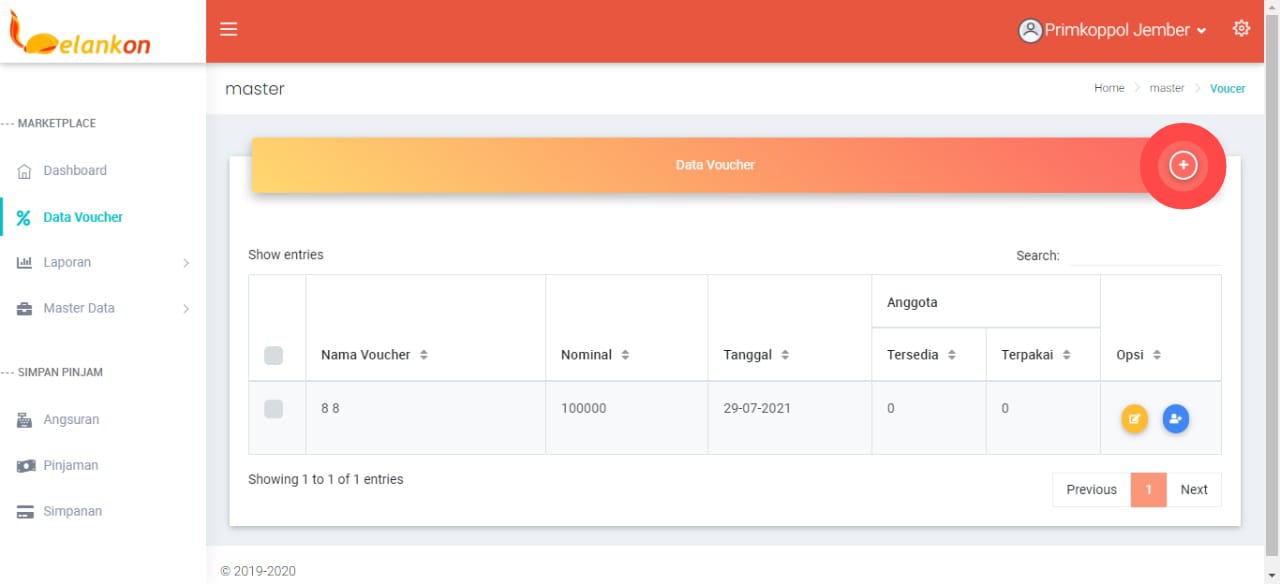Click the page vertical scrollbar

(x=1272, y=300)
